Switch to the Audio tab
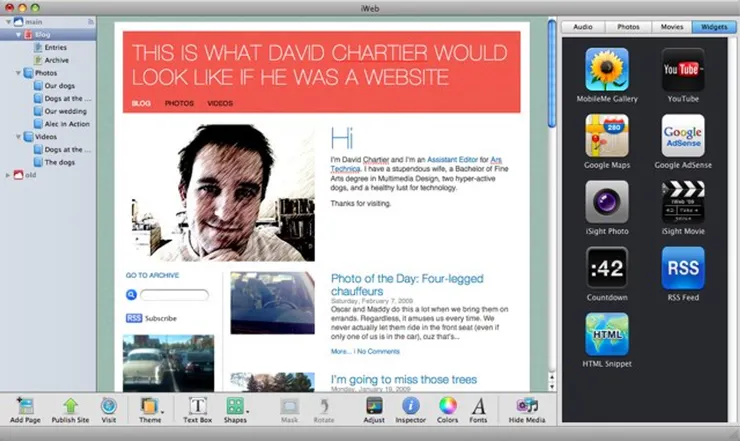This screenshot has height=441, width=740. tap(583, 27)
